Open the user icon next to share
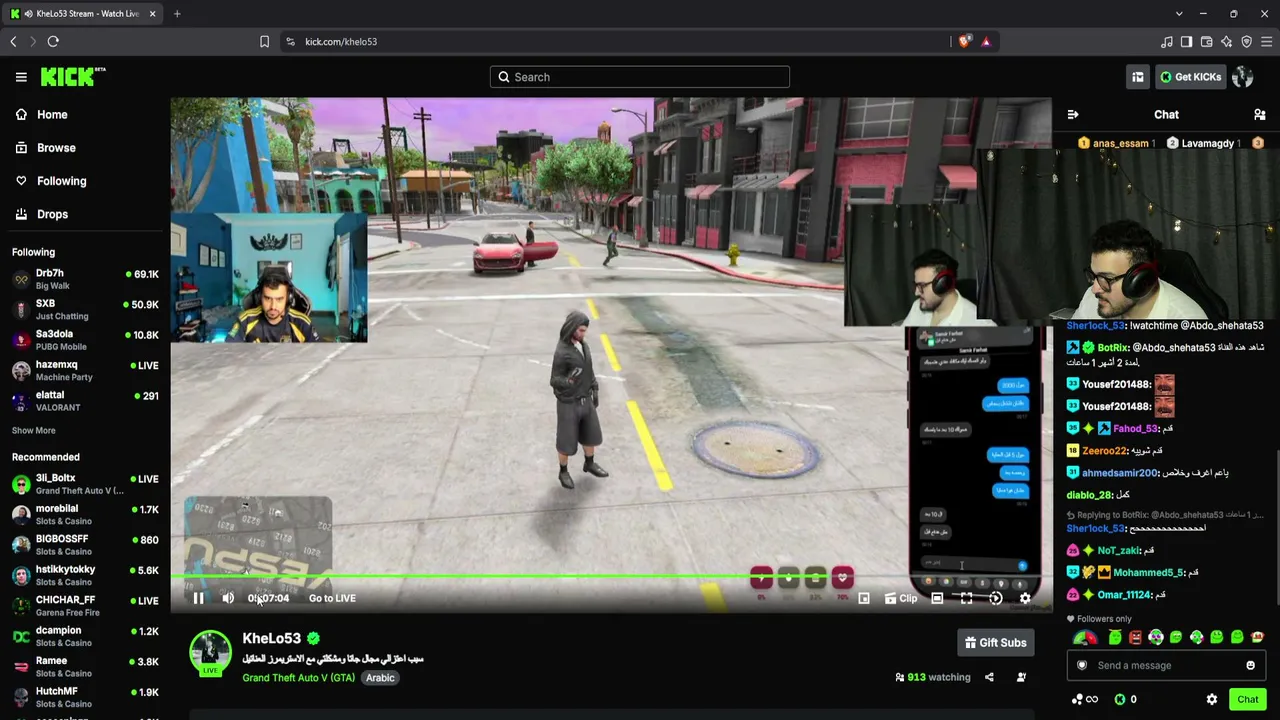1280x720 pixels. pos(1021,678)
